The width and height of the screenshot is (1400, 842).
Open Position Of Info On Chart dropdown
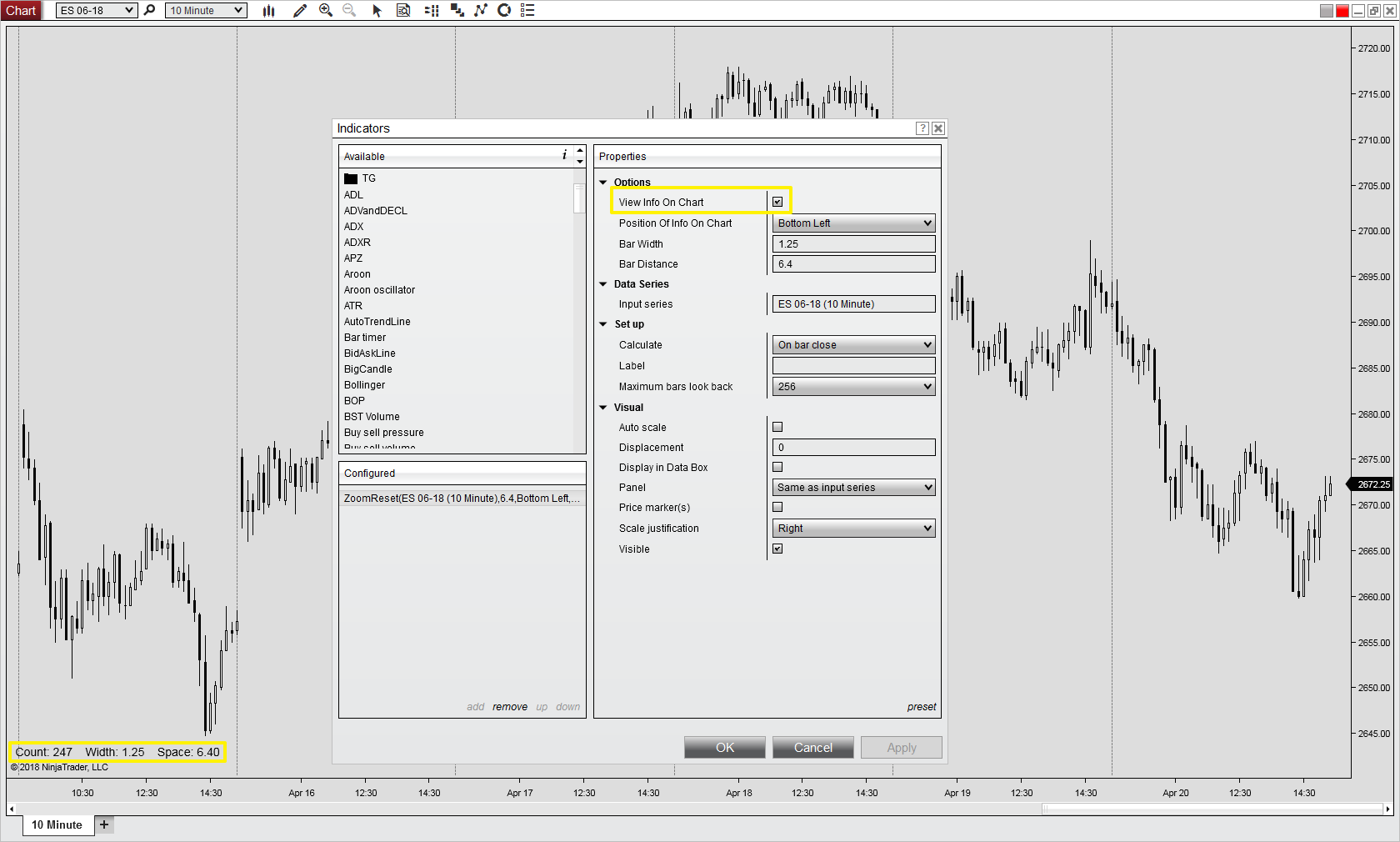point(854,223)
